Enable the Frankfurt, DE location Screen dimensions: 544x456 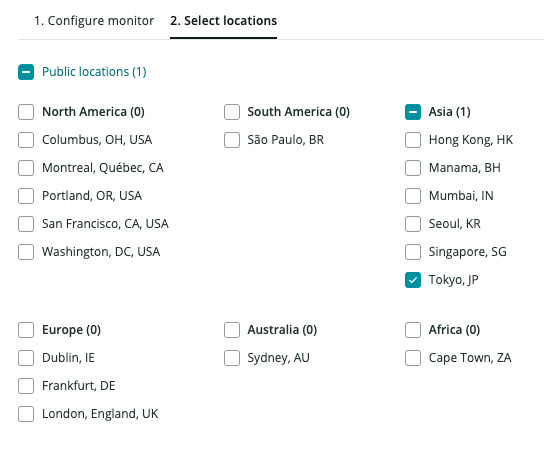pyautogui.click(x=26, y=386)
